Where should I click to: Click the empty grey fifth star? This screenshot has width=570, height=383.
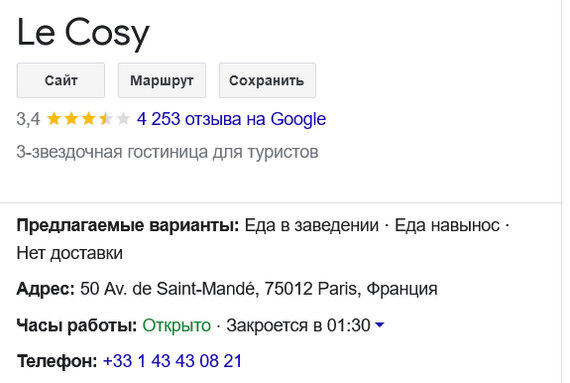point(123,118)
